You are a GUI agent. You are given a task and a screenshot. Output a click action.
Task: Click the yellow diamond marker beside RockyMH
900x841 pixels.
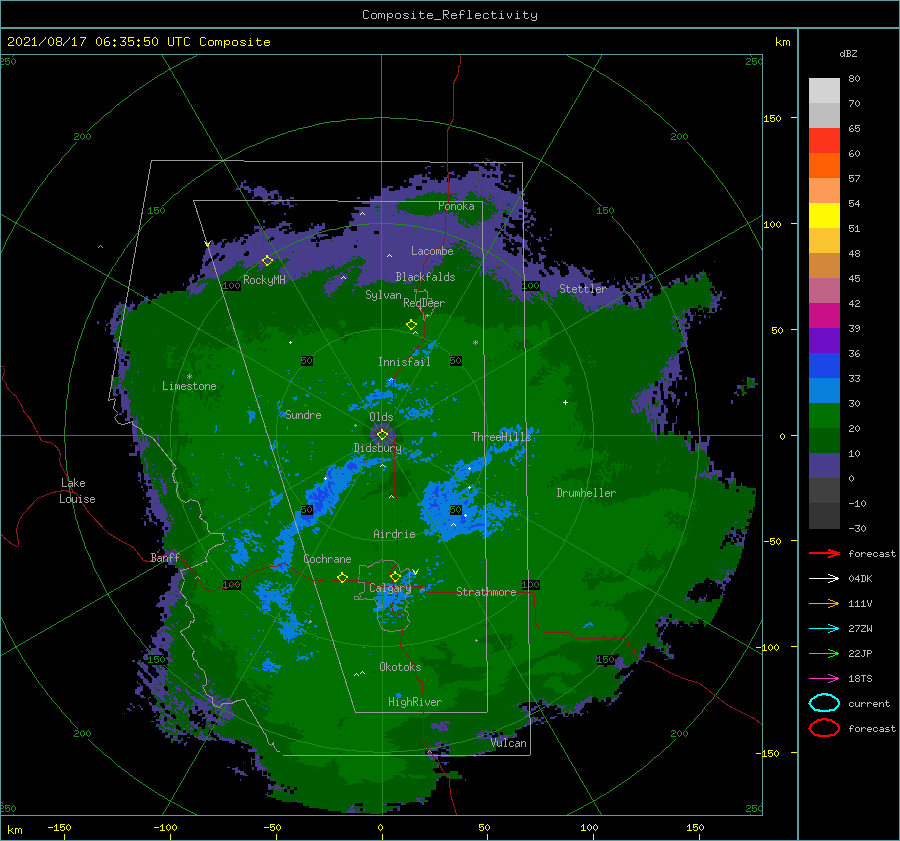click(x=267, y=261)
